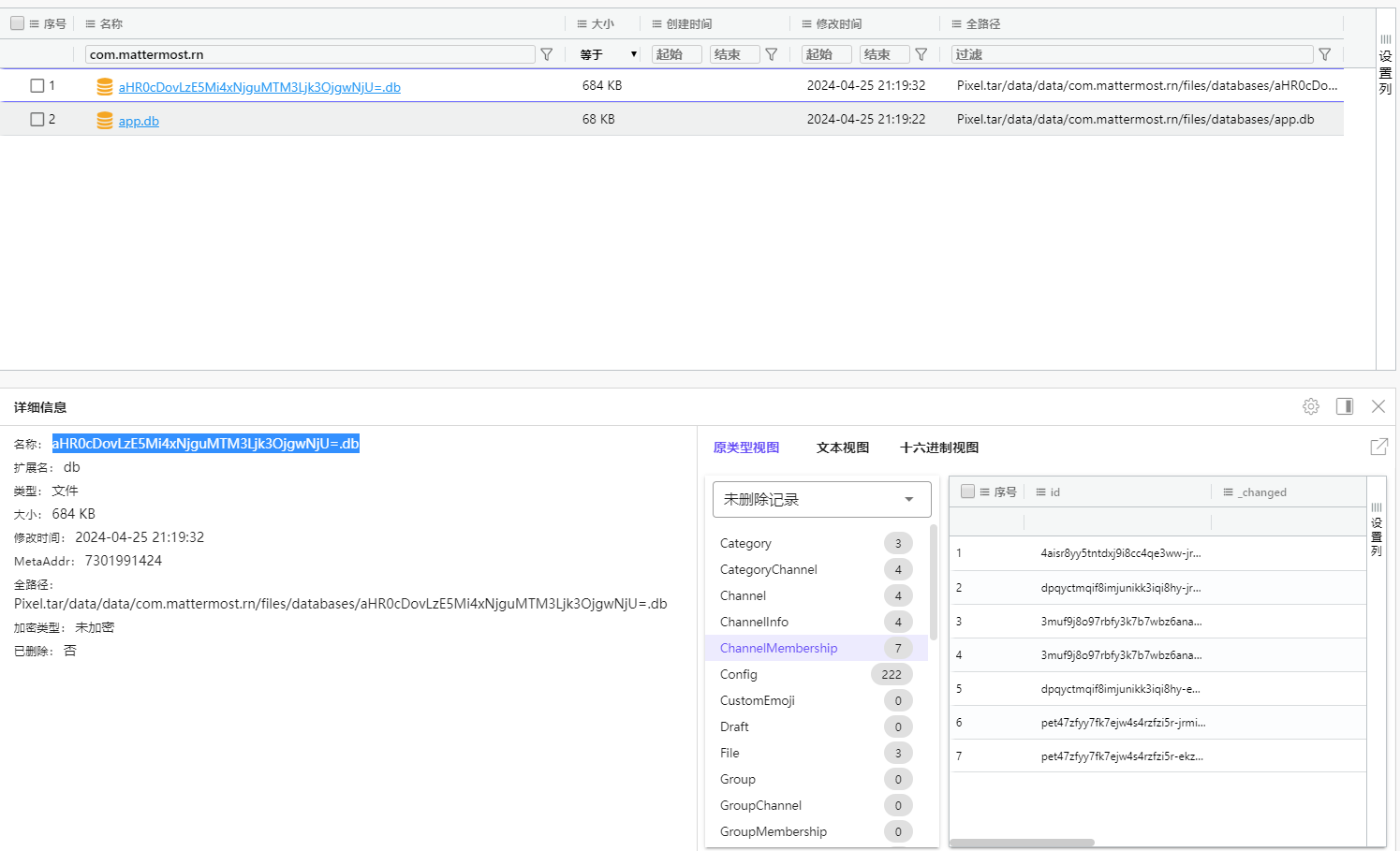The image size is (1400, 851).
Task: Select the Config table in list
Action: click(x=739, y=674)
